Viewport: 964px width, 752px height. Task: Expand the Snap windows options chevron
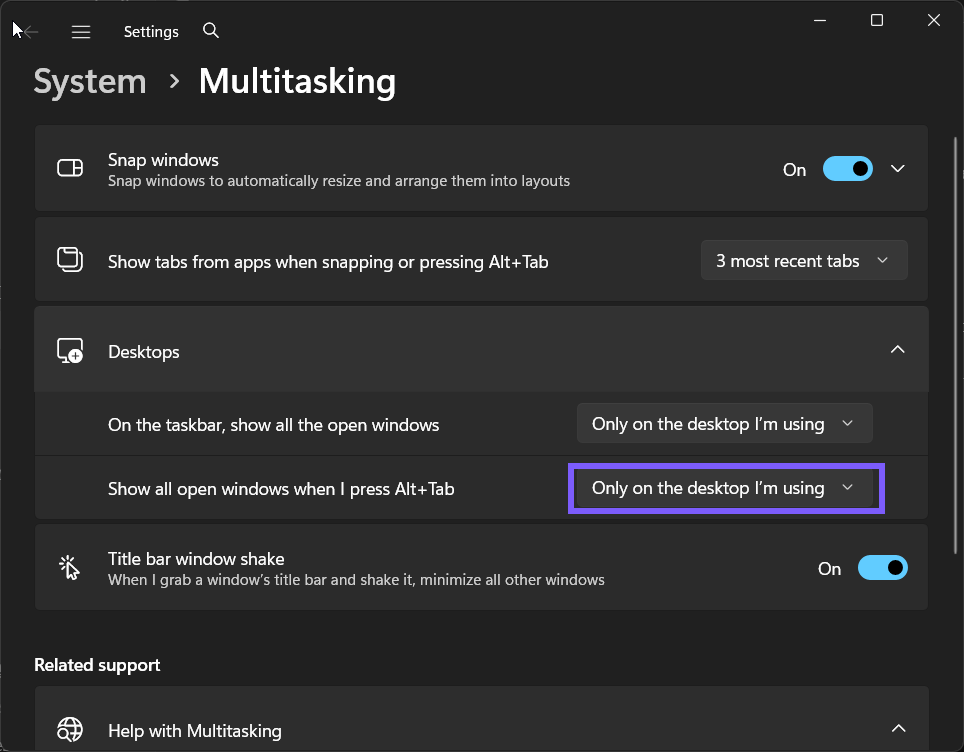click(x=898, y=168)
